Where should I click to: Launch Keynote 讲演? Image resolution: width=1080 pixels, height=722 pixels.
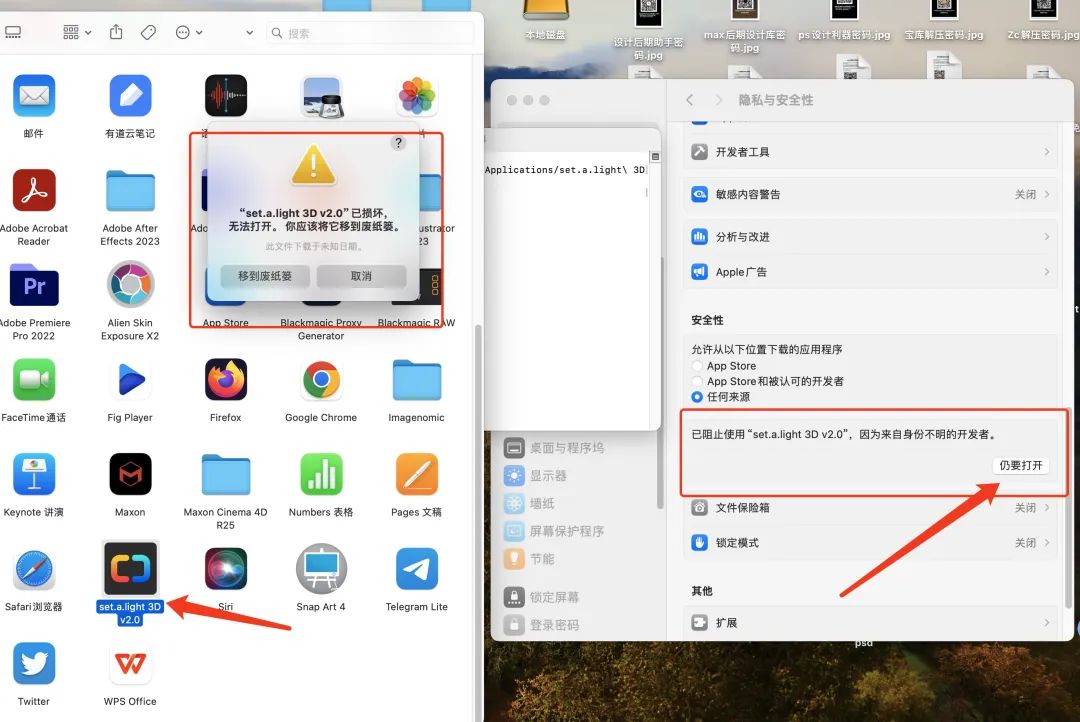click(34, 474)
